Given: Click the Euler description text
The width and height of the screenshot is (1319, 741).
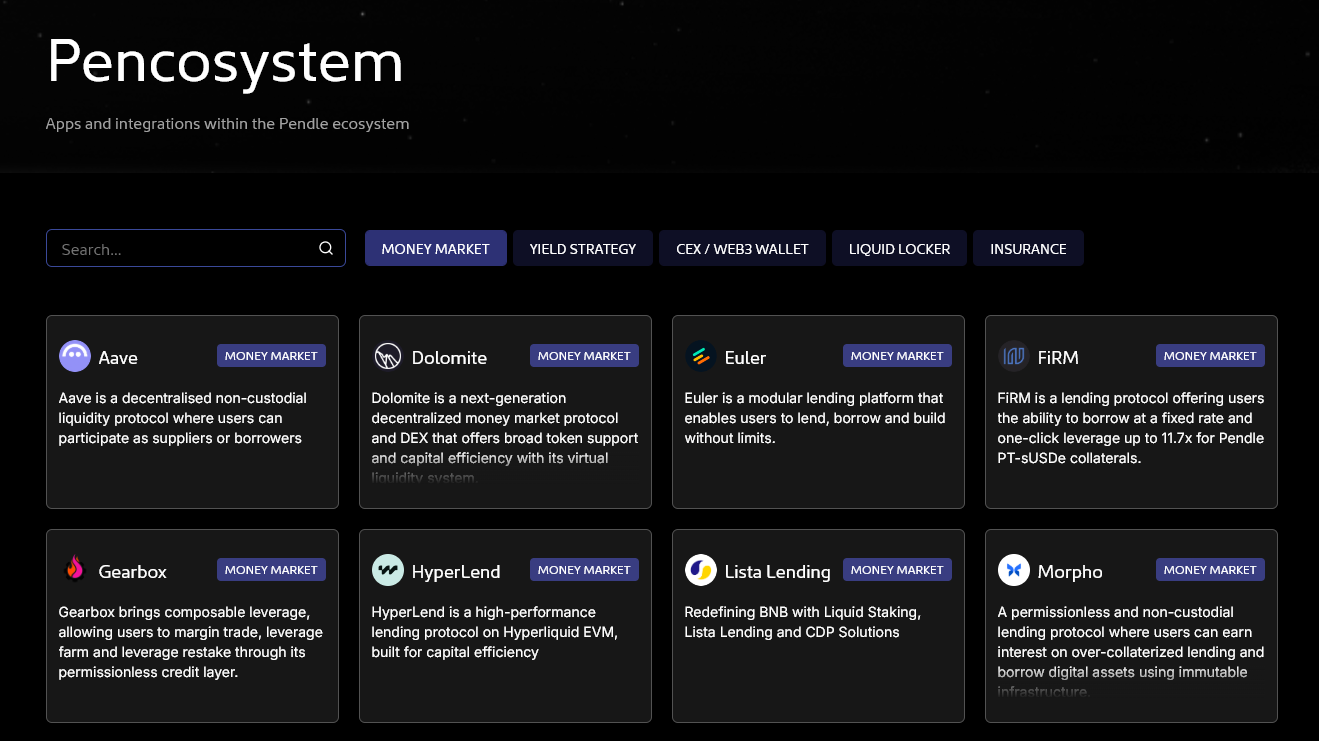Looking at the screenshot, I should click(815, 418).
